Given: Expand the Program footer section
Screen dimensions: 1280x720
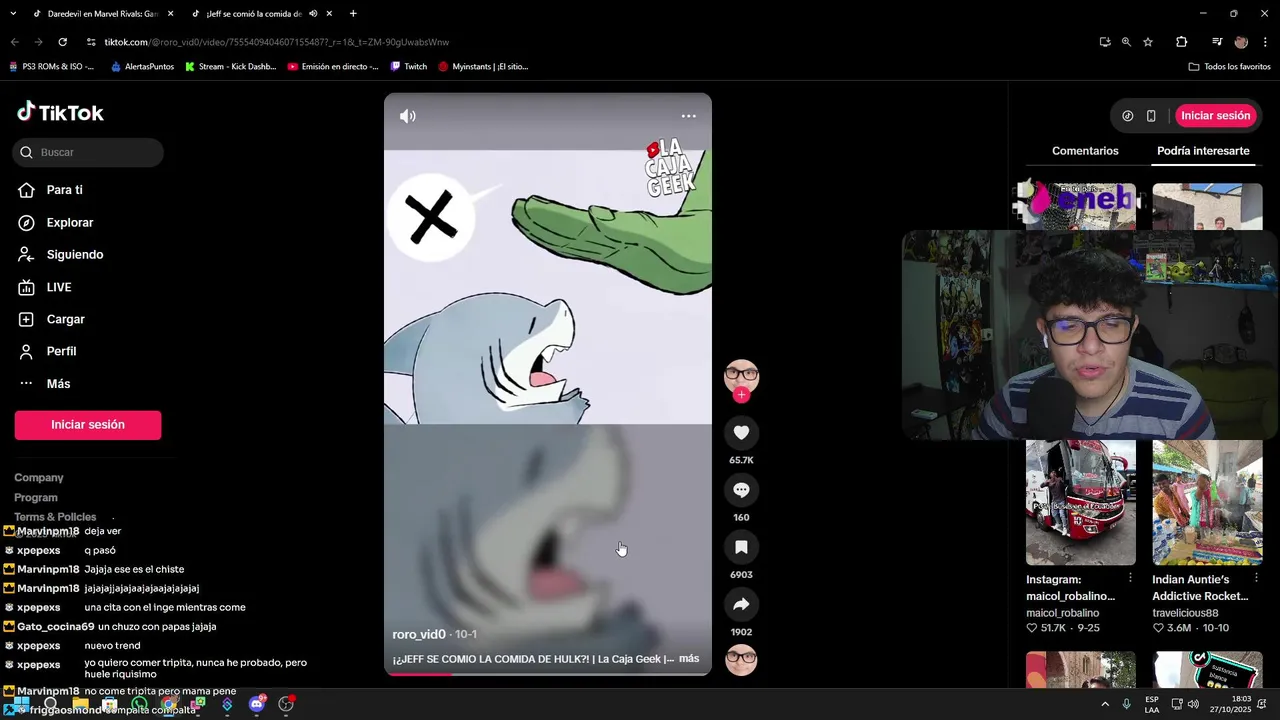Looking at the screenshot, I should pos(36,497).
